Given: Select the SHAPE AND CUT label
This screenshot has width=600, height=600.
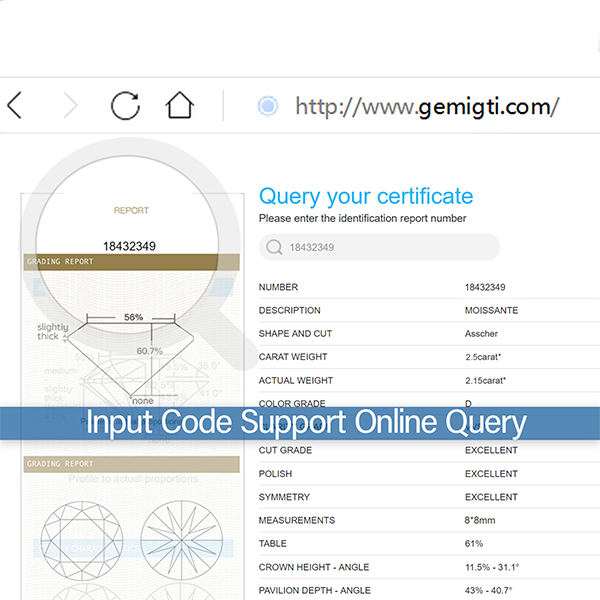Looking at the screenshot, I should pyautogui.click(x=295, y=334).
